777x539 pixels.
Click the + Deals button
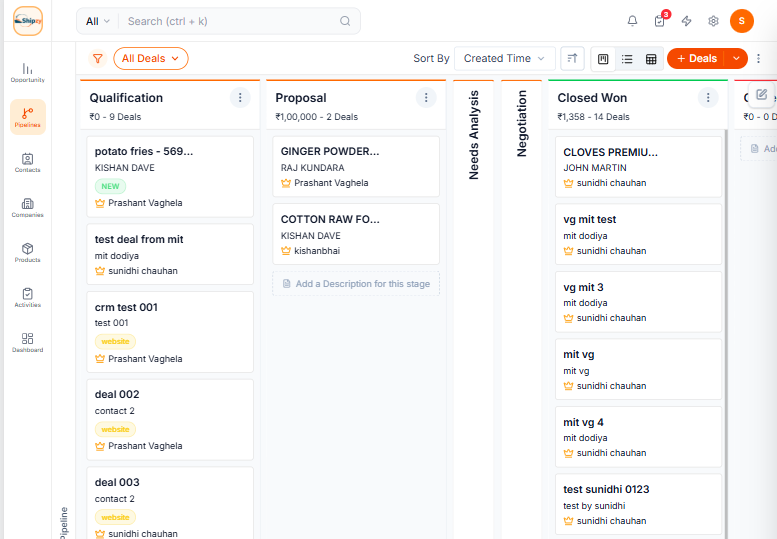click(x=696, y=58)
